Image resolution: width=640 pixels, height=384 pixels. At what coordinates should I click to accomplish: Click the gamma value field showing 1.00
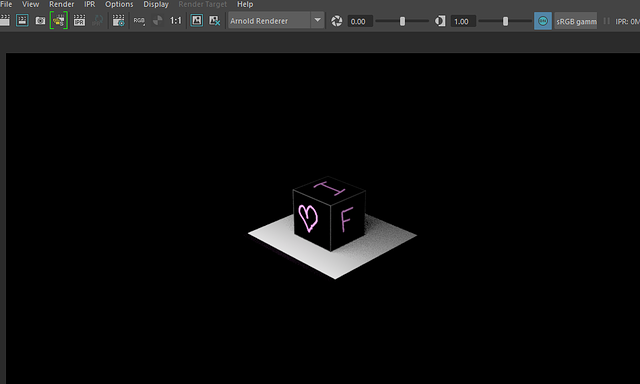(x=463, y=21)
